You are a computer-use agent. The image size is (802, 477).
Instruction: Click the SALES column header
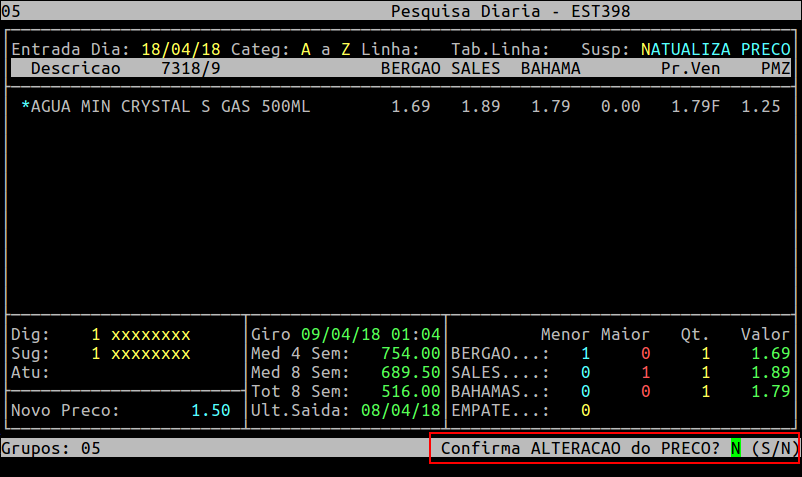(476, 68)
